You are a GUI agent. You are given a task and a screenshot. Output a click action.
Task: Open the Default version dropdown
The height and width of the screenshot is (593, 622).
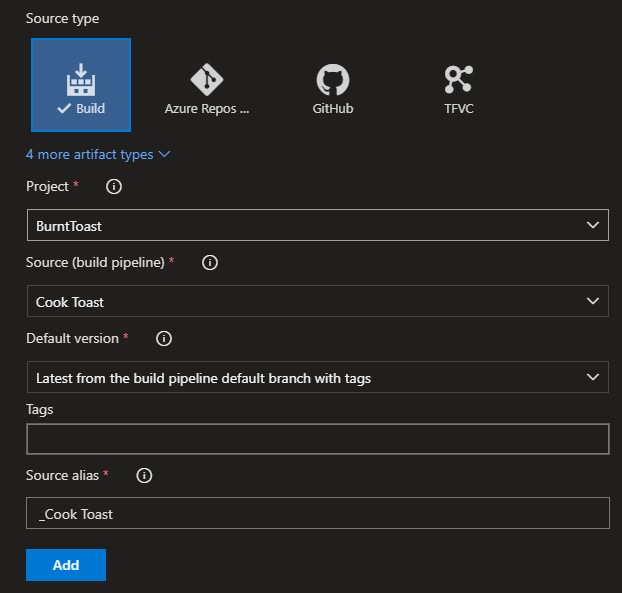pyautogui.click(x=318, y=377)
